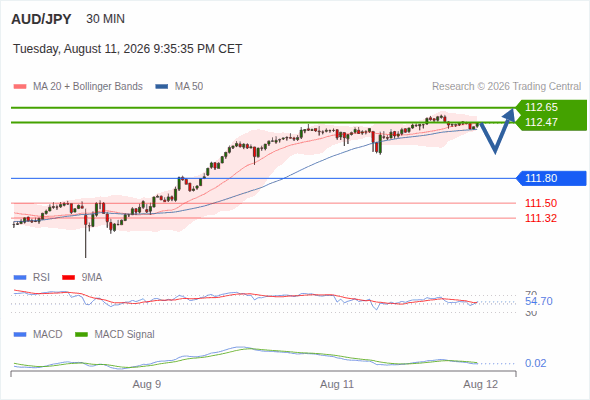Click the MA 50 legend color swatch

[x=162, y=87]
